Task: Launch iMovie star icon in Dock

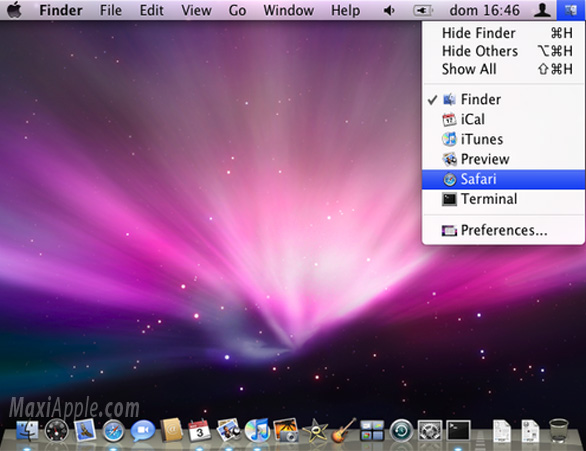Action: pyautogui.click(x=315, y=430)
